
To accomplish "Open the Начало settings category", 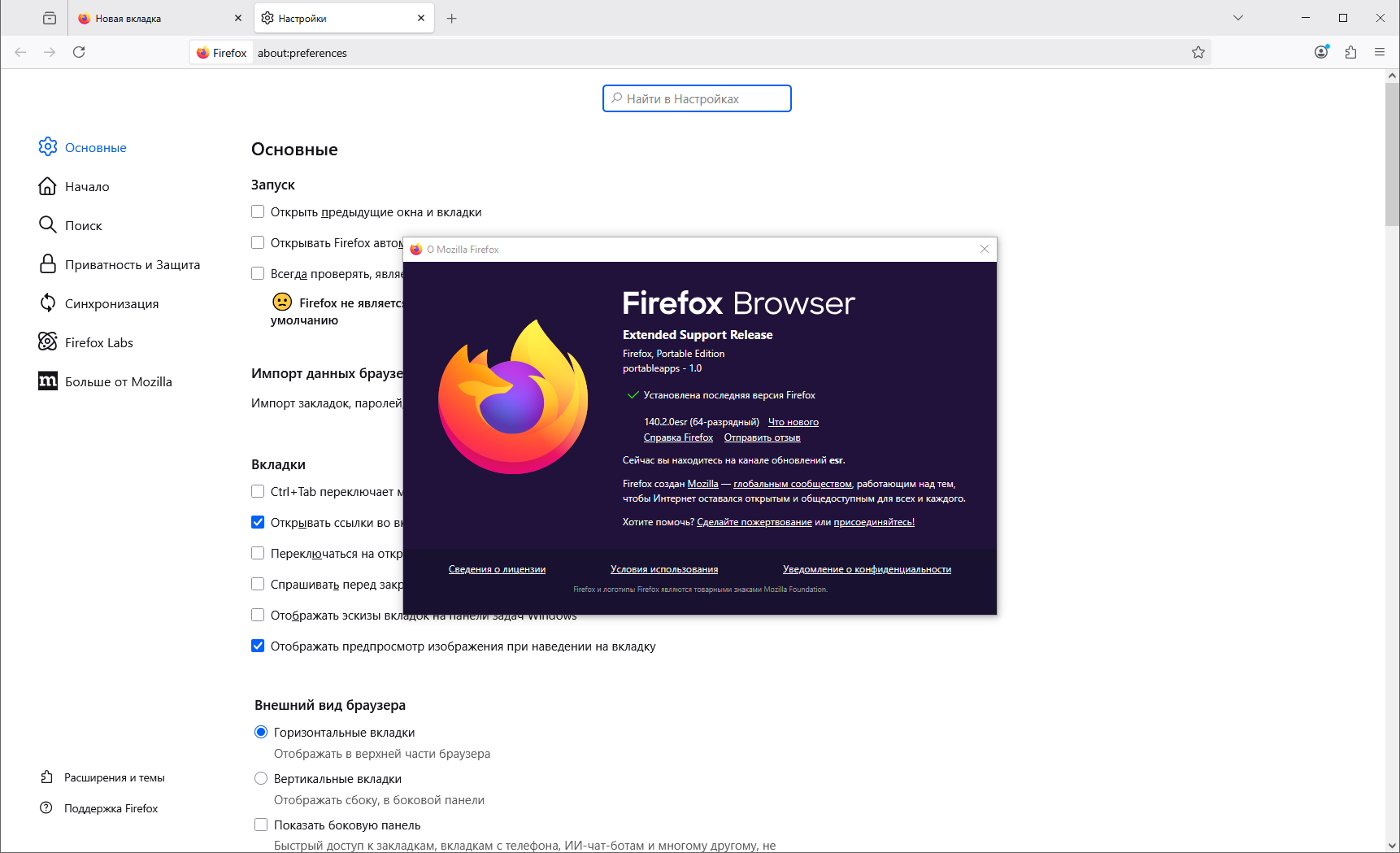I will pyautogui.click(x=74, y=186).
